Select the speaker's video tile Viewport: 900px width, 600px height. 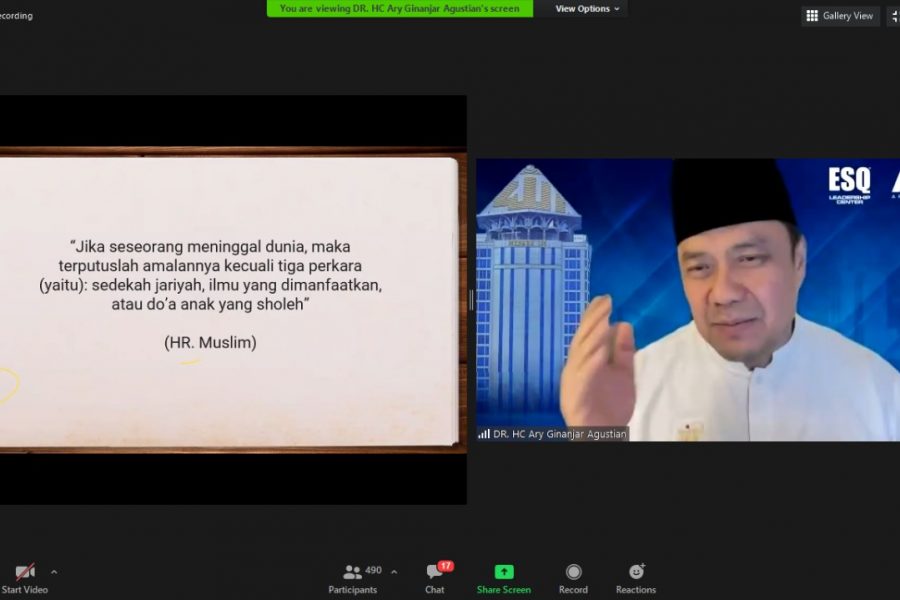click(688, 300)
